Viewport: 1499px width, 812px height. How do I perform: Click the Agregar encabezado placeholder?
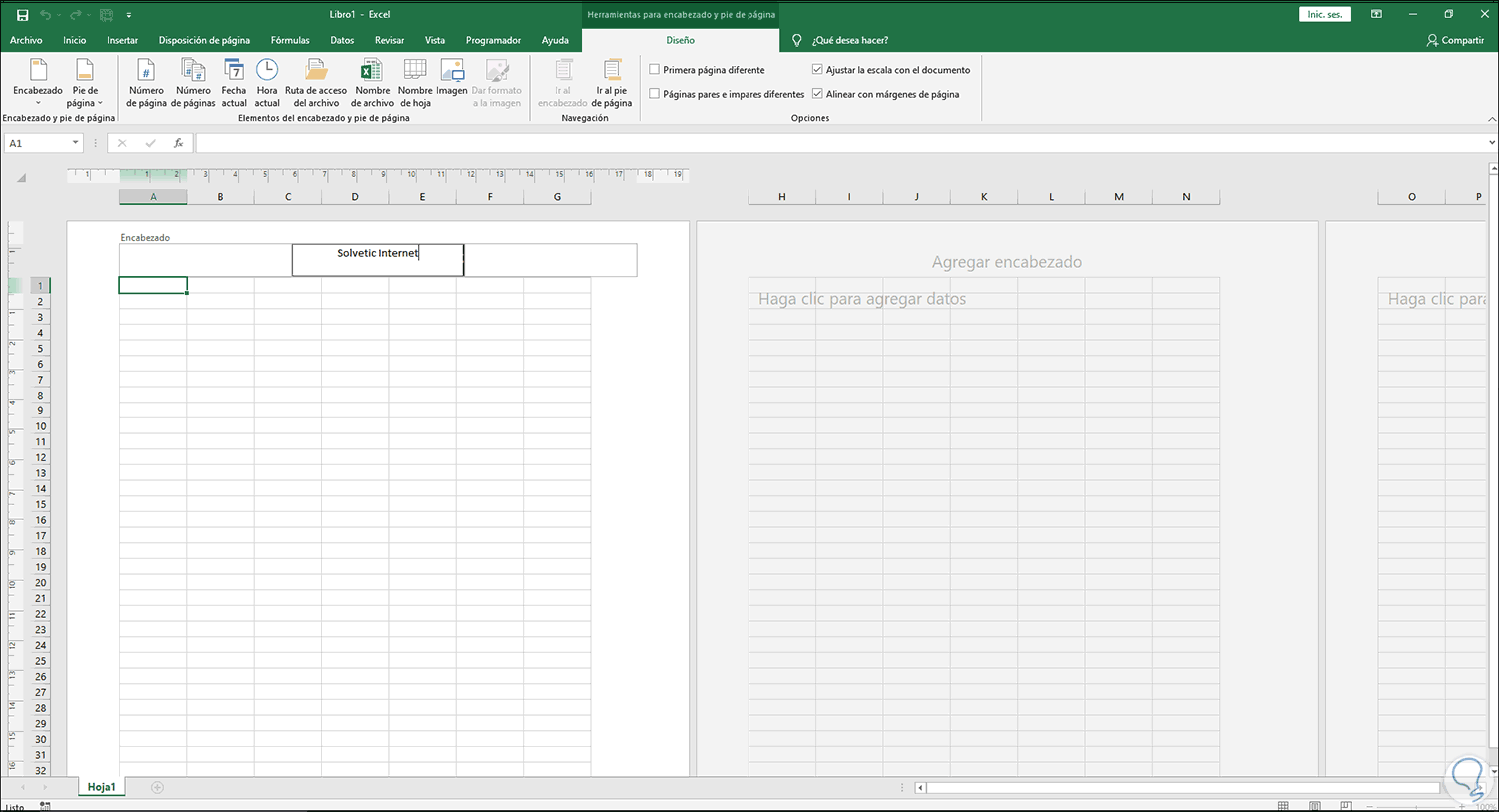point(1006,262)
